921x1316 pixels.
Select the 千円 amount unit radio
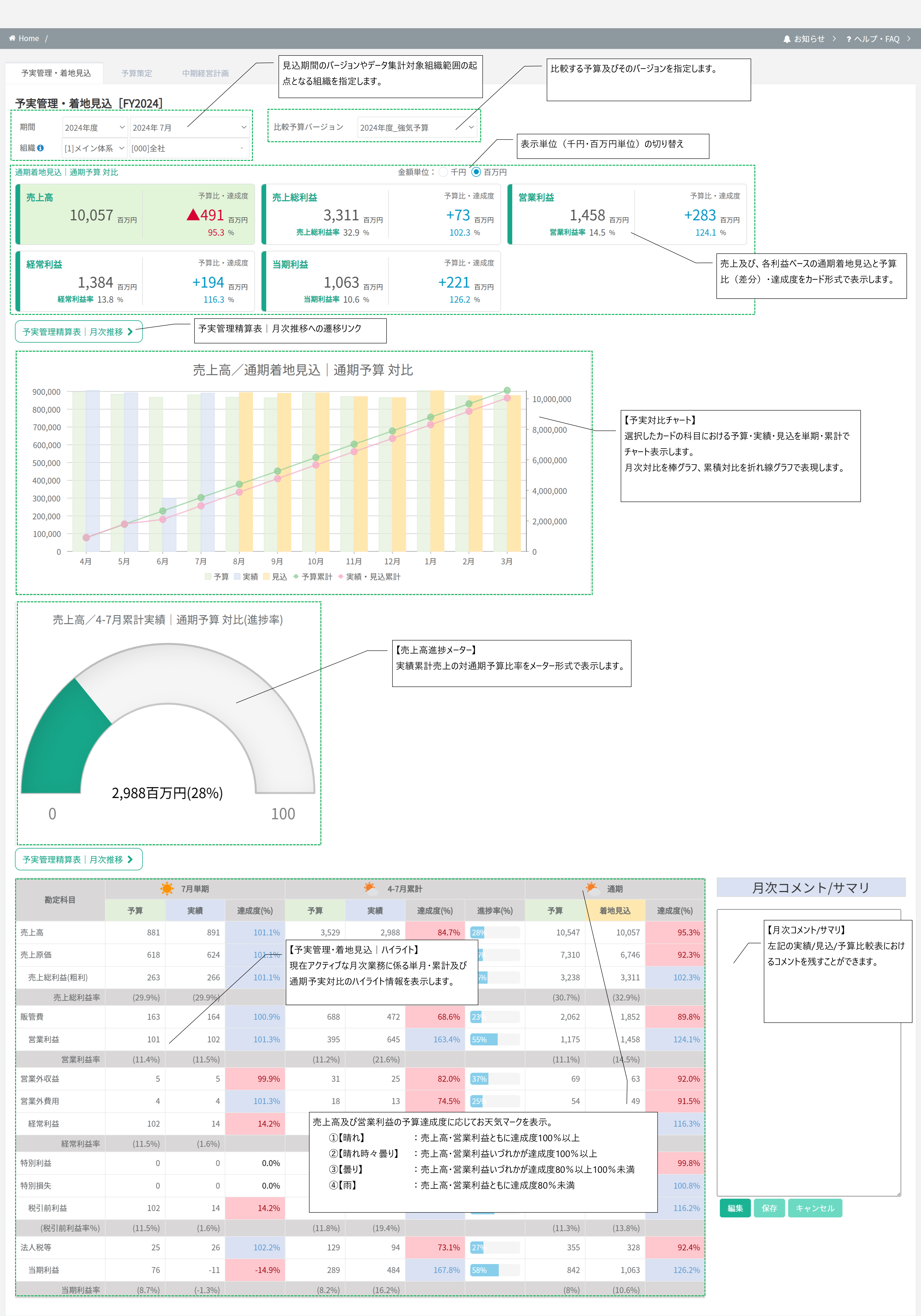click(x=443, y=172)
